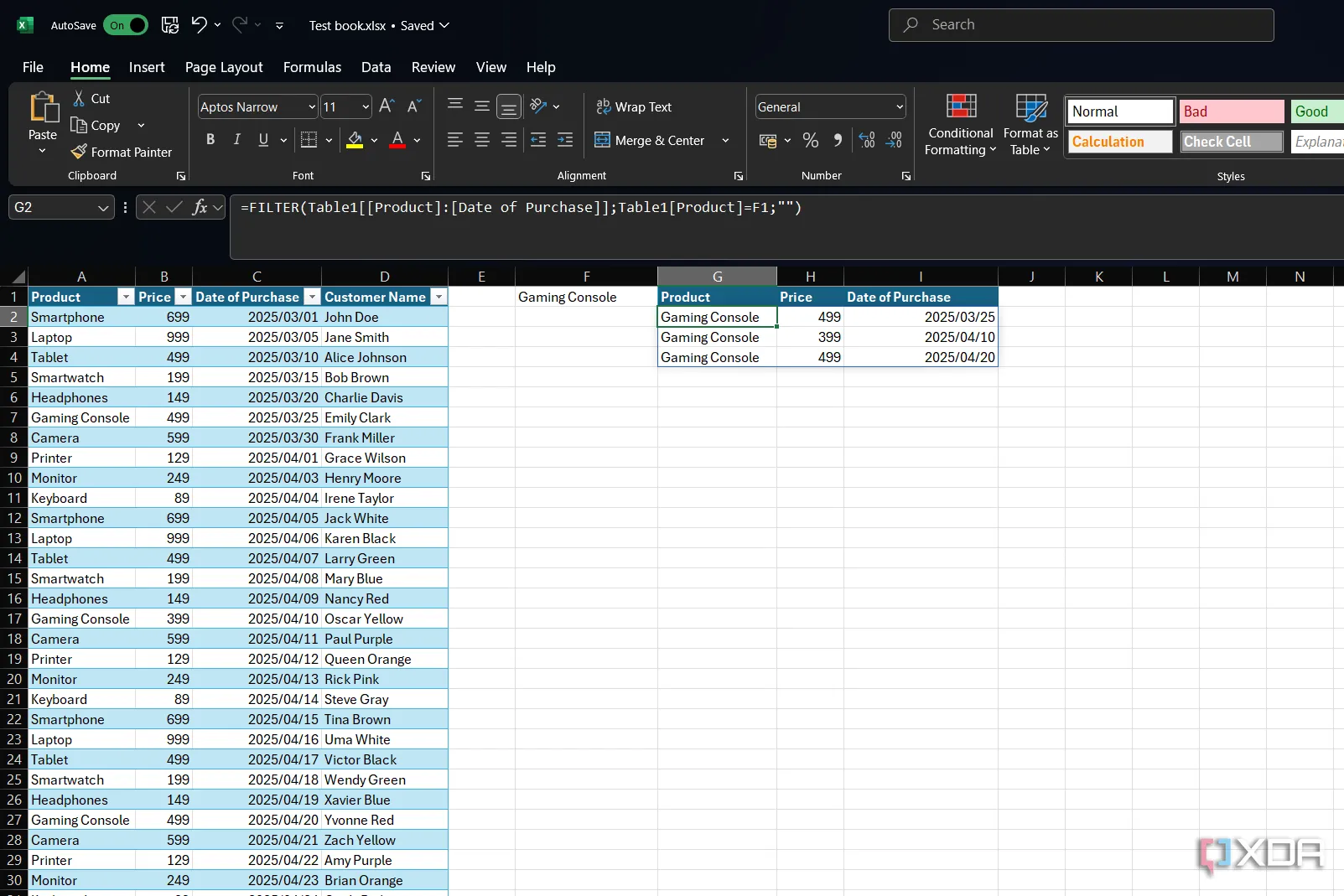Click the Save icon in title bar
The height and width of the screenshot is (896, 1344).
point(170,25)
